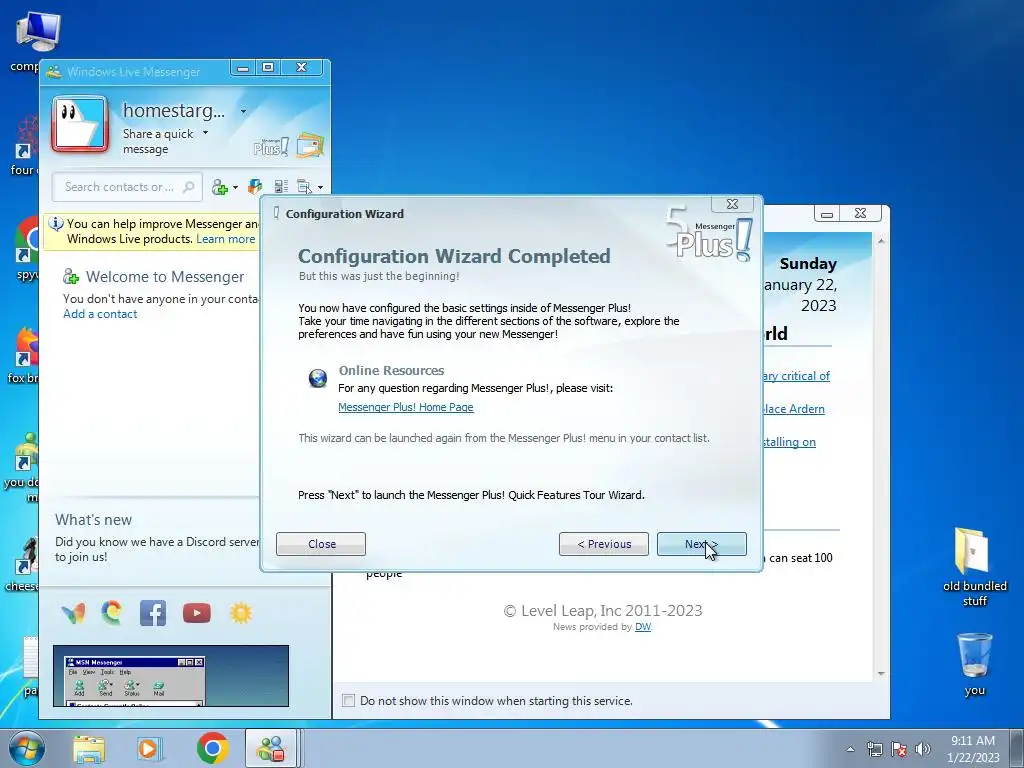Click the Windows Live Messenger taskbar button

pos(272,749)
